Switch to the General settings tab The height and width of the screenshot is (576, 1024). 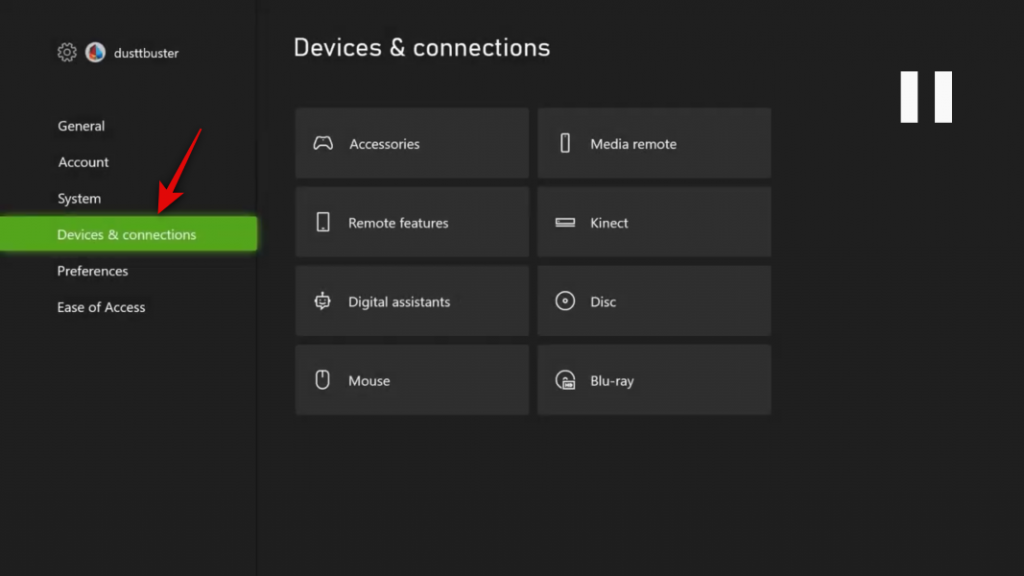80,126
